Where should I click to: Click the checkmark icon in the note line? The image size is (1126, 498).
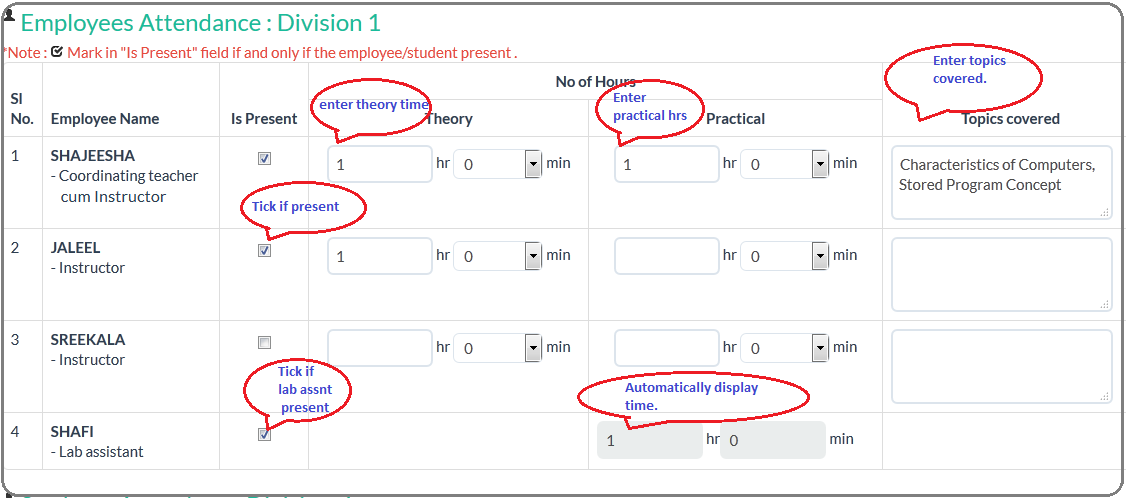tap(56, 52)
